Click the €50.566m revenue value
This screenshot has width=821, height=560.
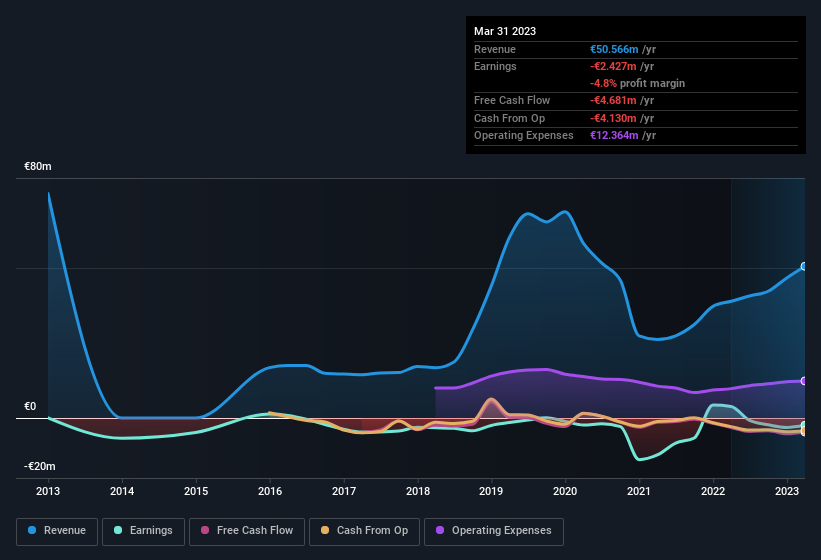[x=614, y=49]
